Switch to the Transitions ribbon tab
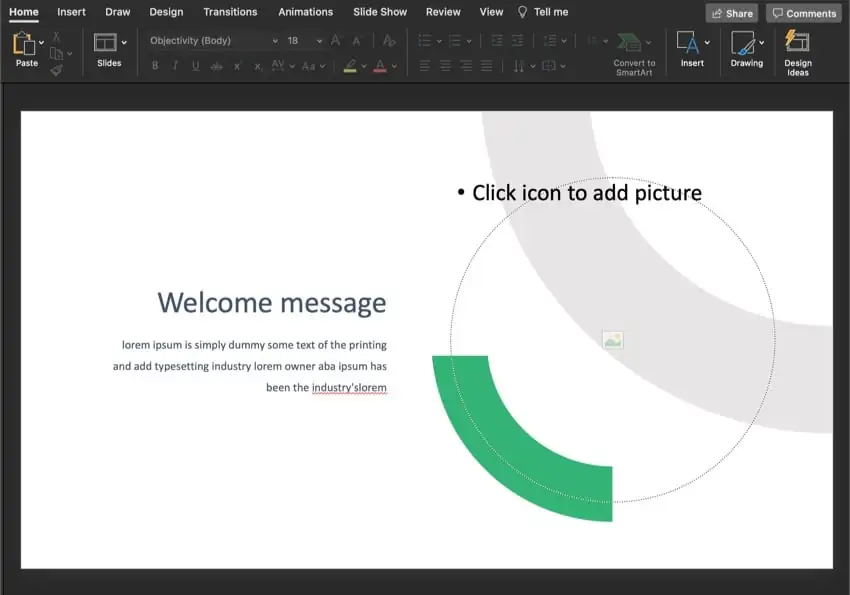 (230, 12)
